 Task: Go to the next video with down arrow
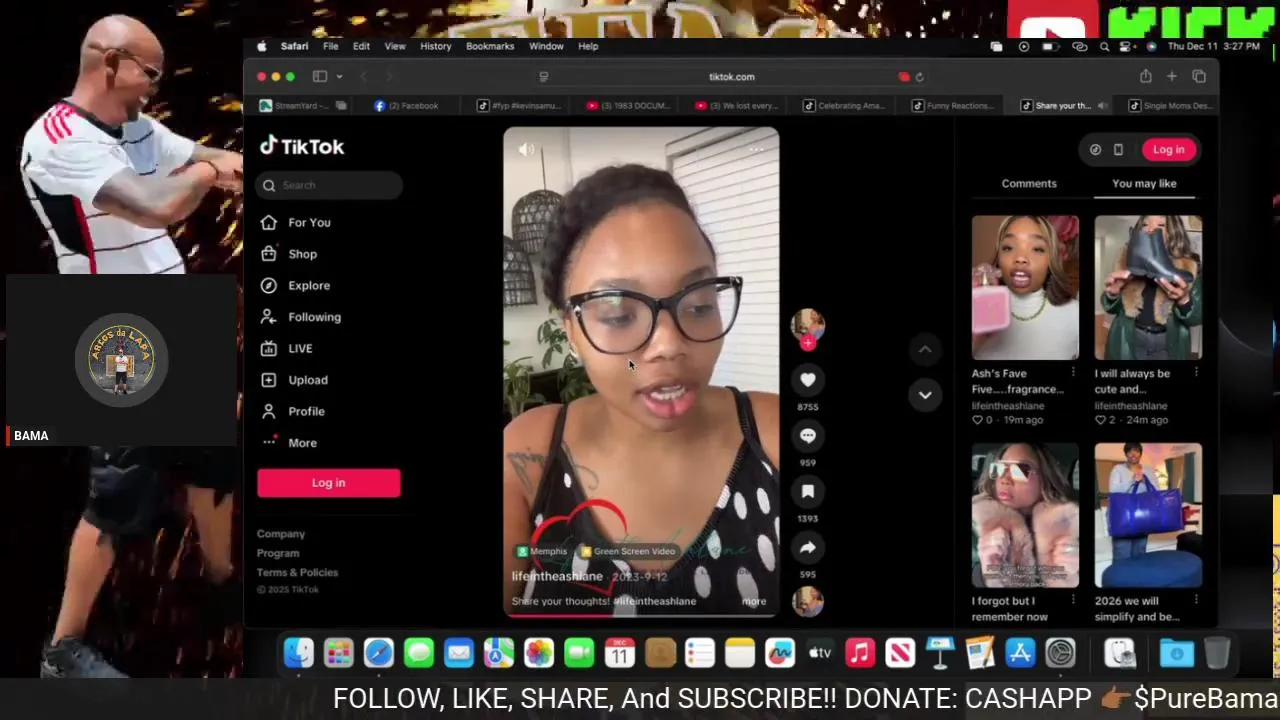[x=925, y=395]
